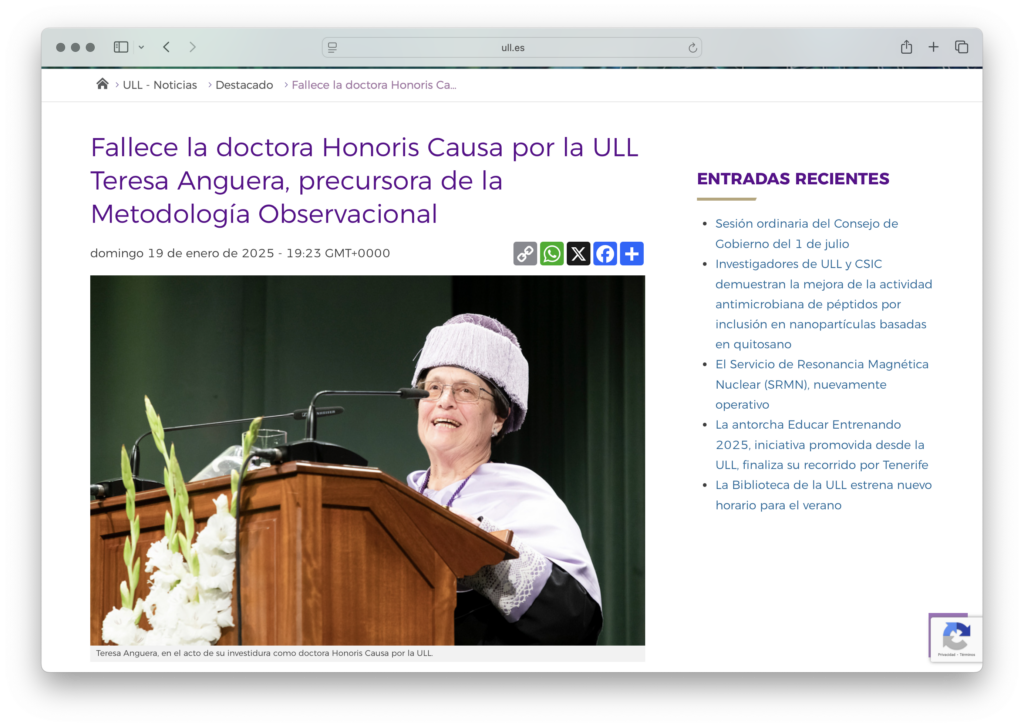Go to home via breadcrumb house icon
Screen dimensions: 1024x727
(x=102, y=84)
